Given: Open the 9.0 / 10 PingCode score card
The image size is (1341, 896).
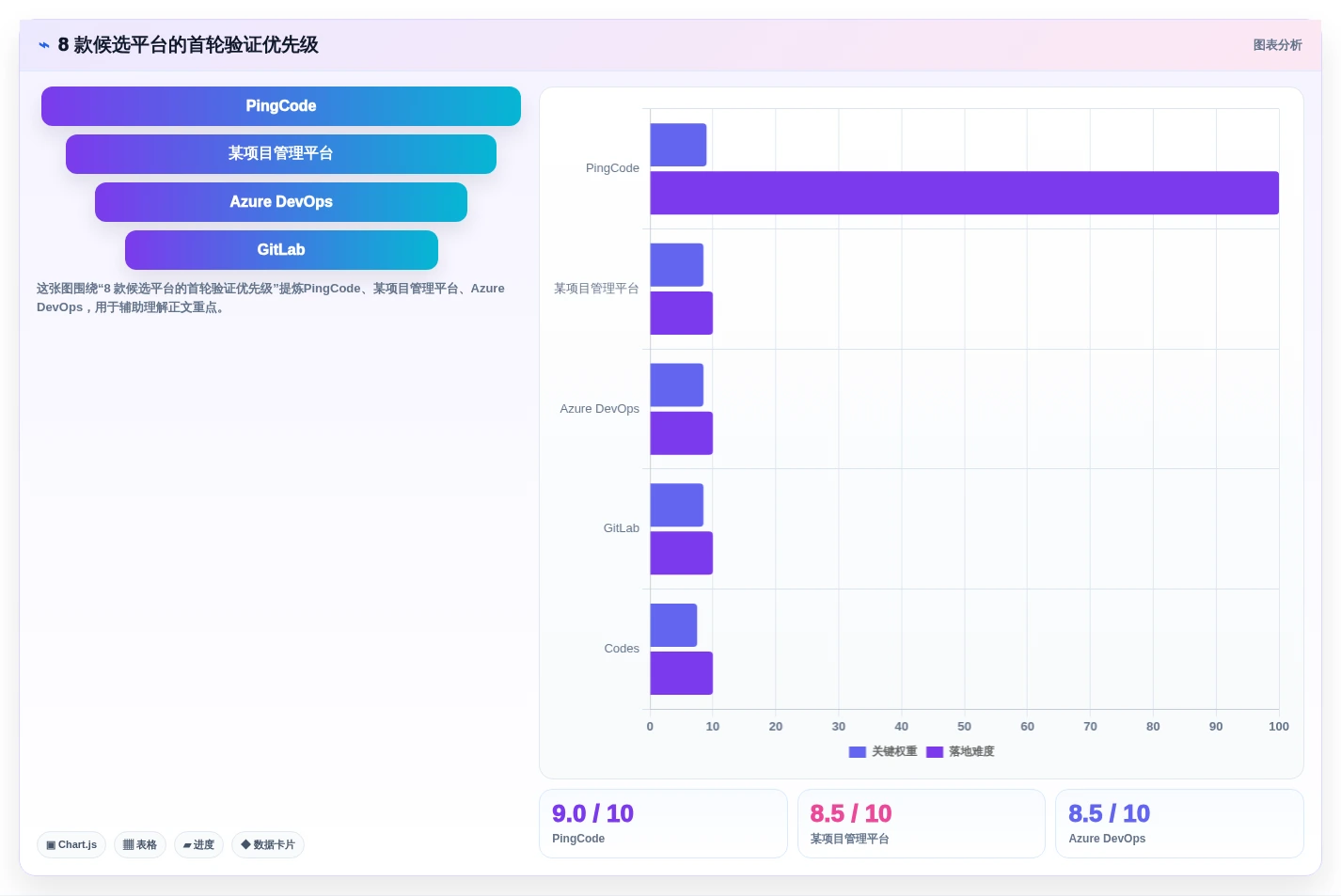Looking at the screenshot, I should (x=663, y=824).
